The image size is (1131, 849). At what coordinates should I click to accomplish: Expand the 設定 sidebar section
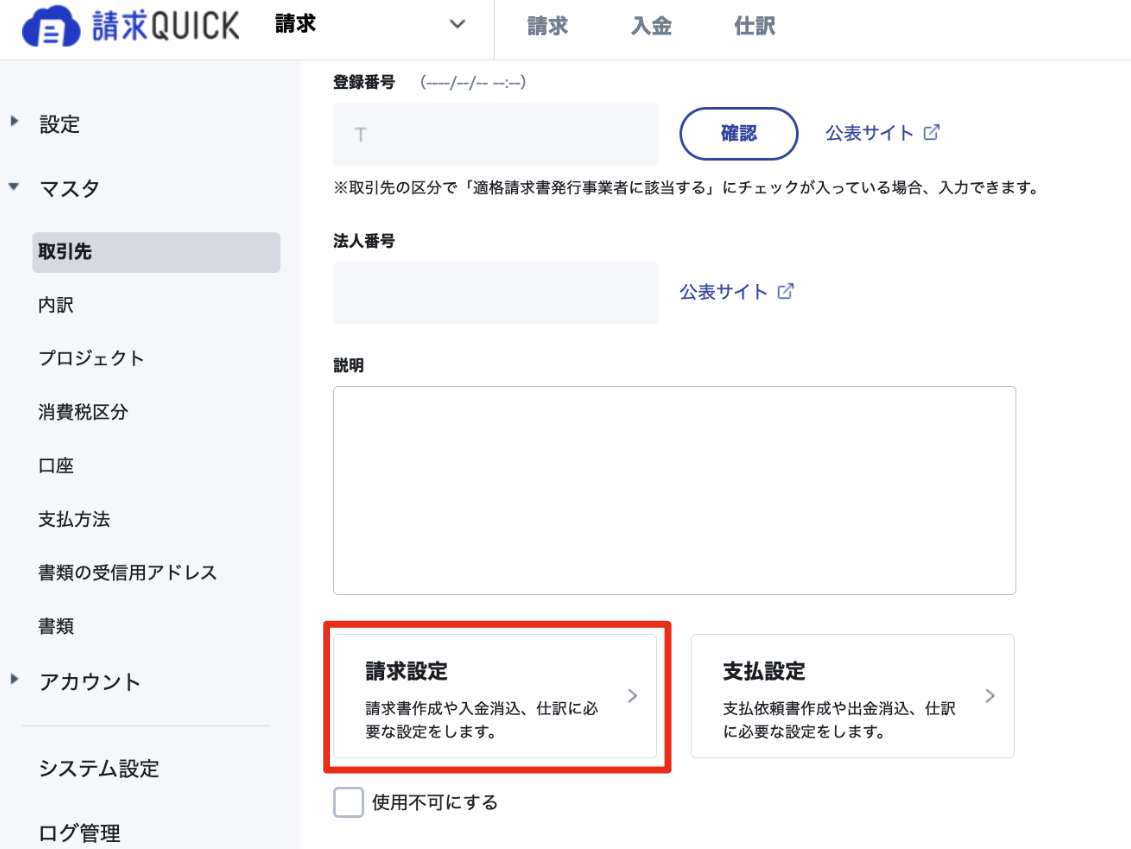click(14, 121)
